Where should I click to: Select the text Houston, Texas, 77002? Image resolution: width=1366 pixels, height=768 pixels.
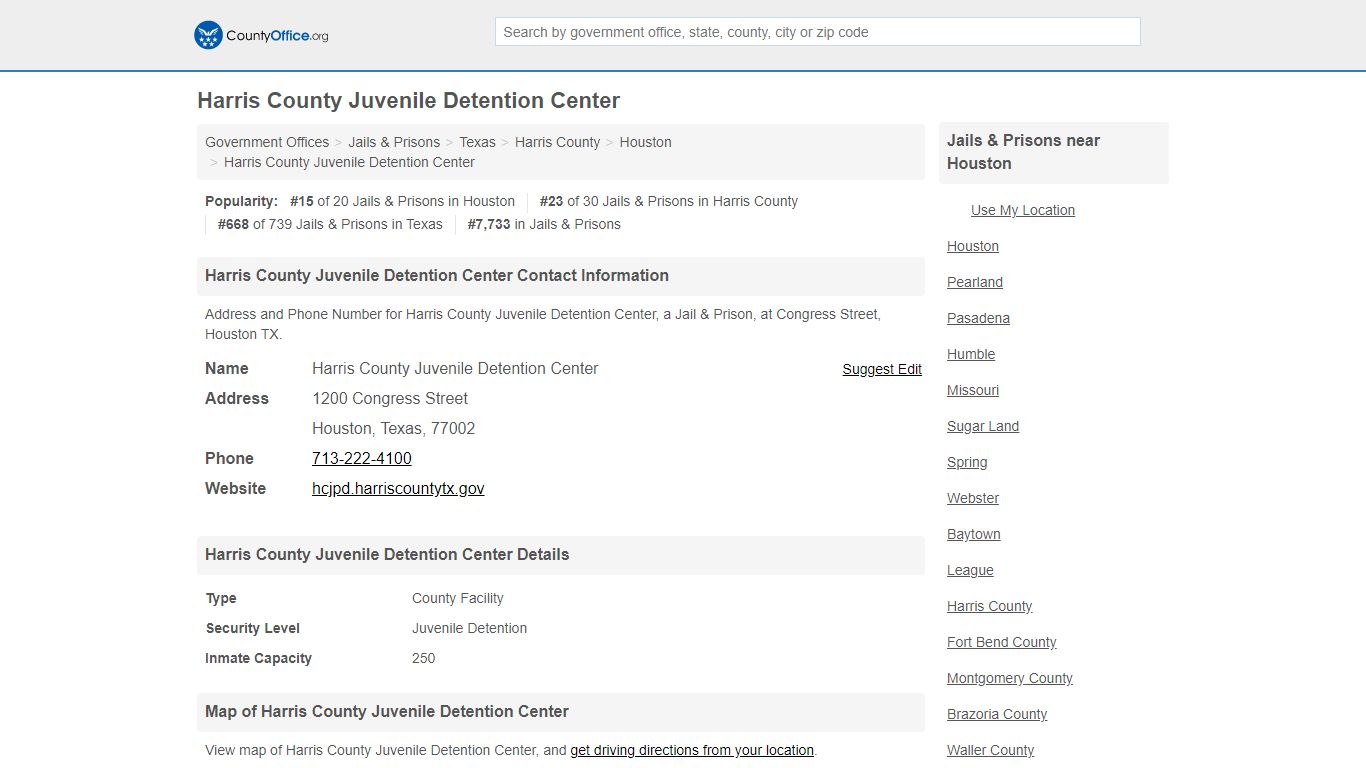394,428
